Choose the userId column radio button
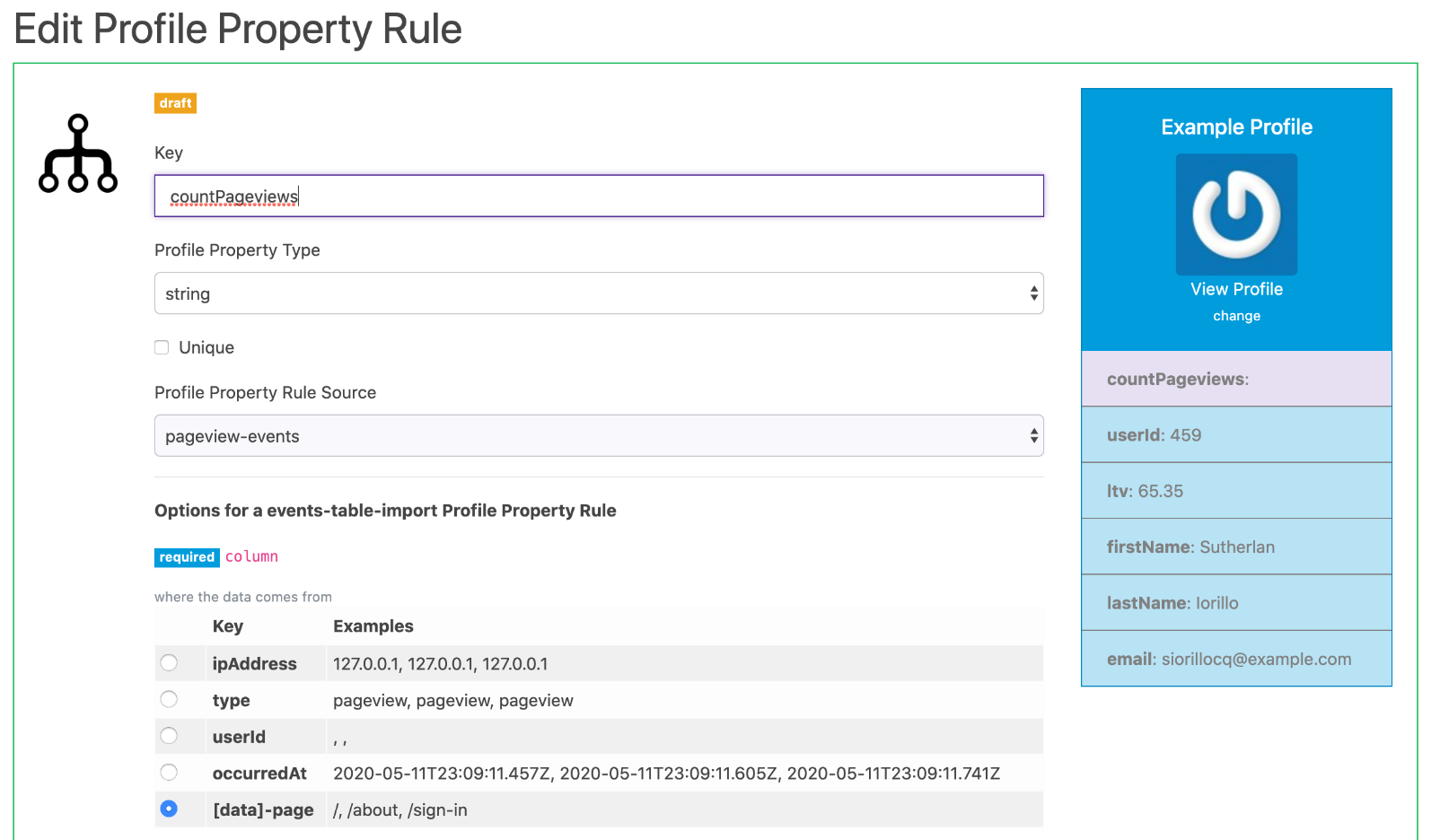 click(x=169, y=736)
